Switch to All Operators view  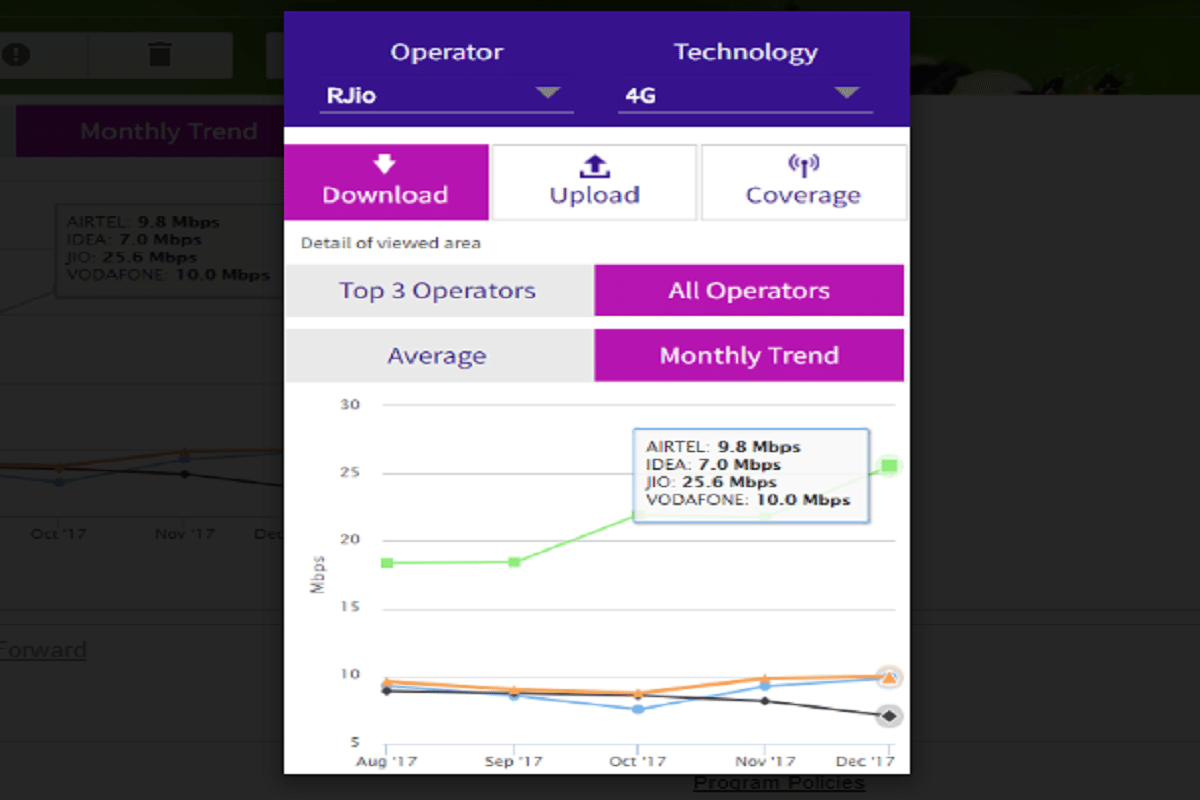pyautogui.click(x=749, y=291)
